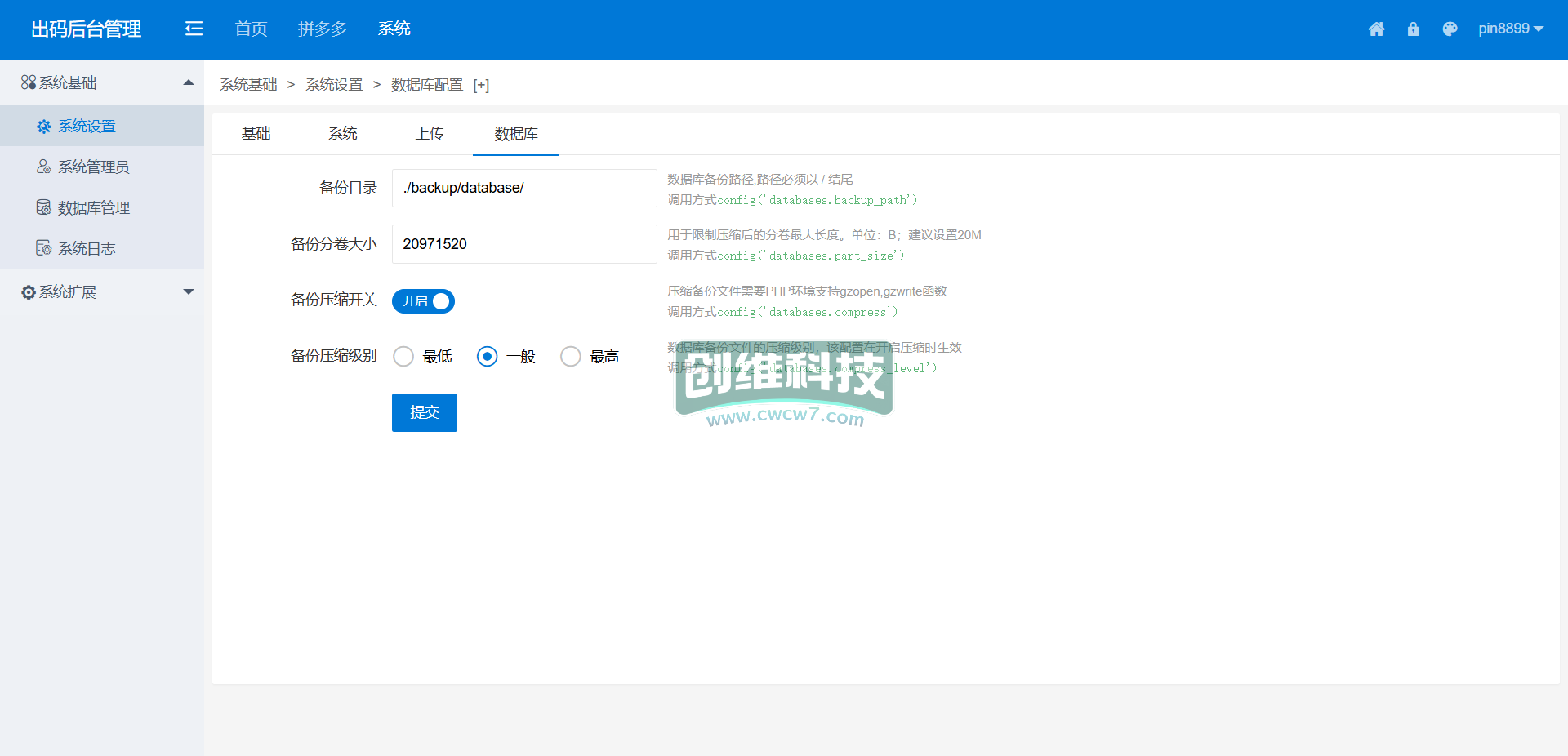Click the home icon in top bar
Screen dimensions: 1568x756
pos(1376,29)
